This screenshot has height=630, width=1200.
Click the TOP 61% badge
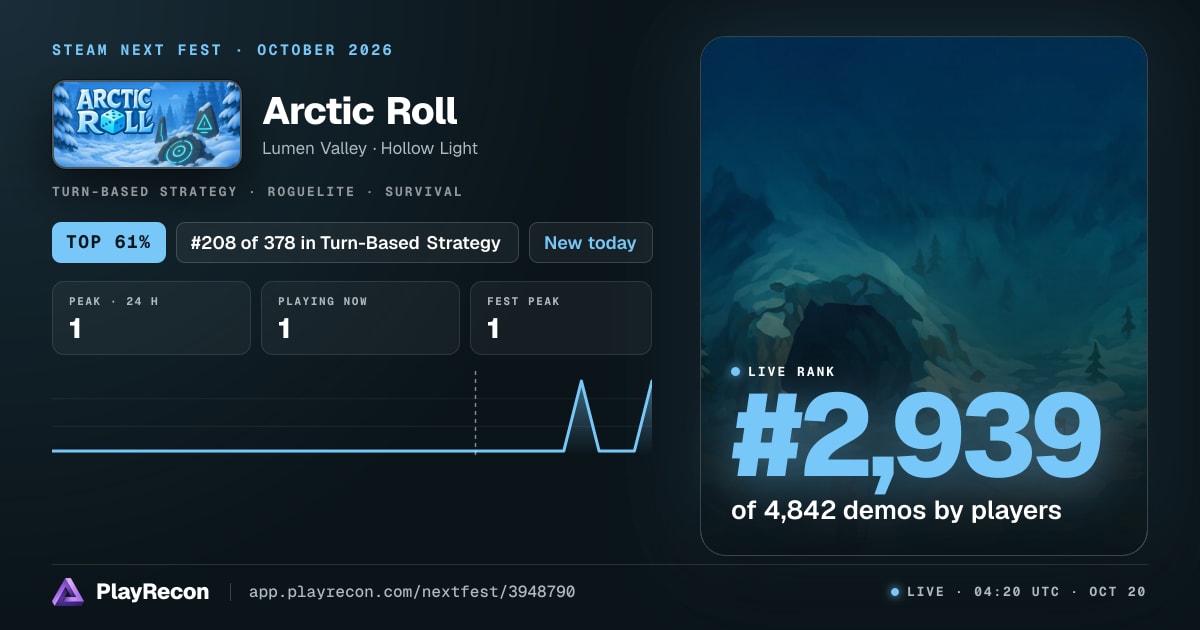[x=109, y=243]
